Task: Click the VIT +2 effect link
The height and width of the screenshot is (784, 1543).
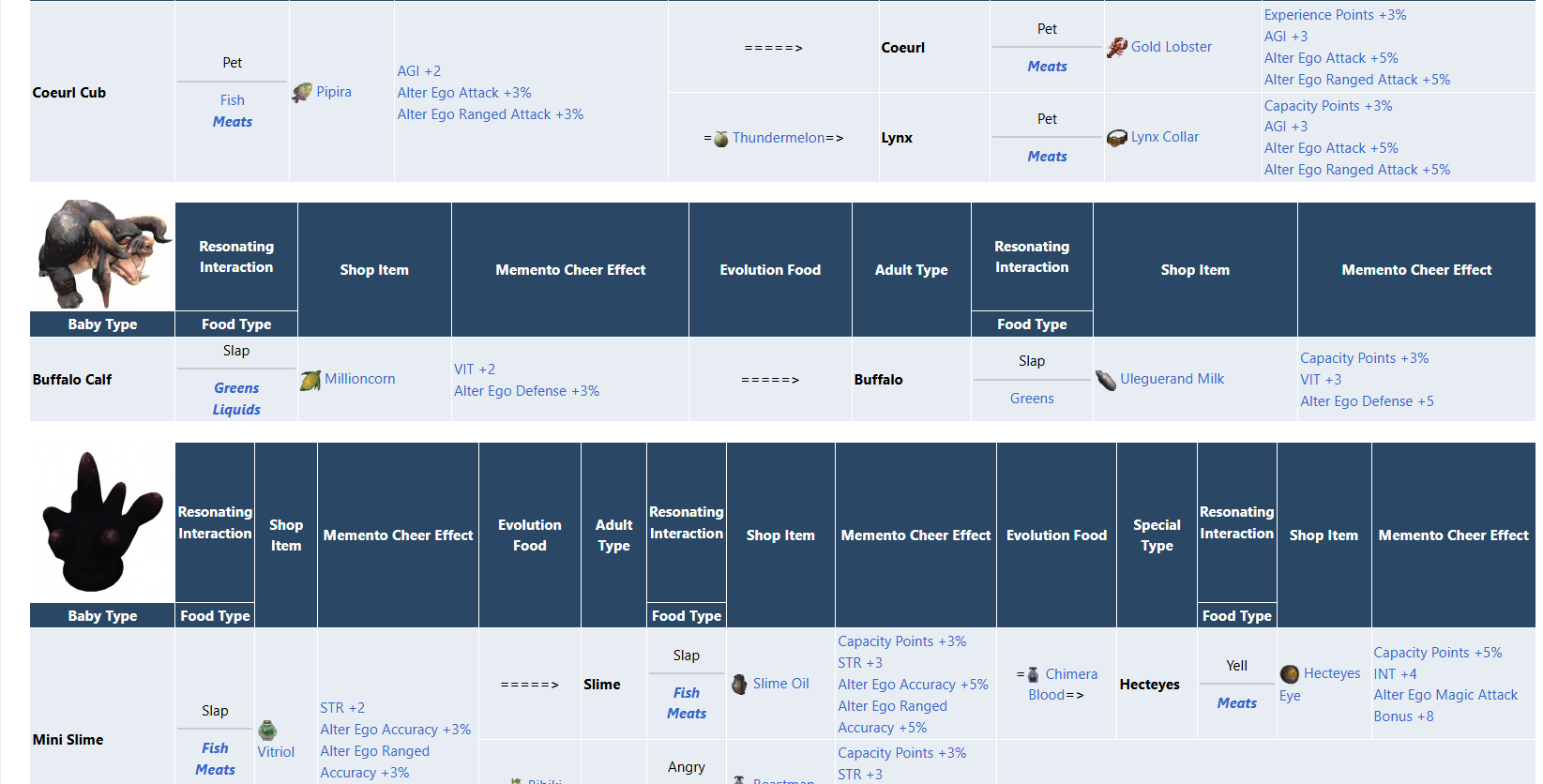Action: tap(475, 369)
